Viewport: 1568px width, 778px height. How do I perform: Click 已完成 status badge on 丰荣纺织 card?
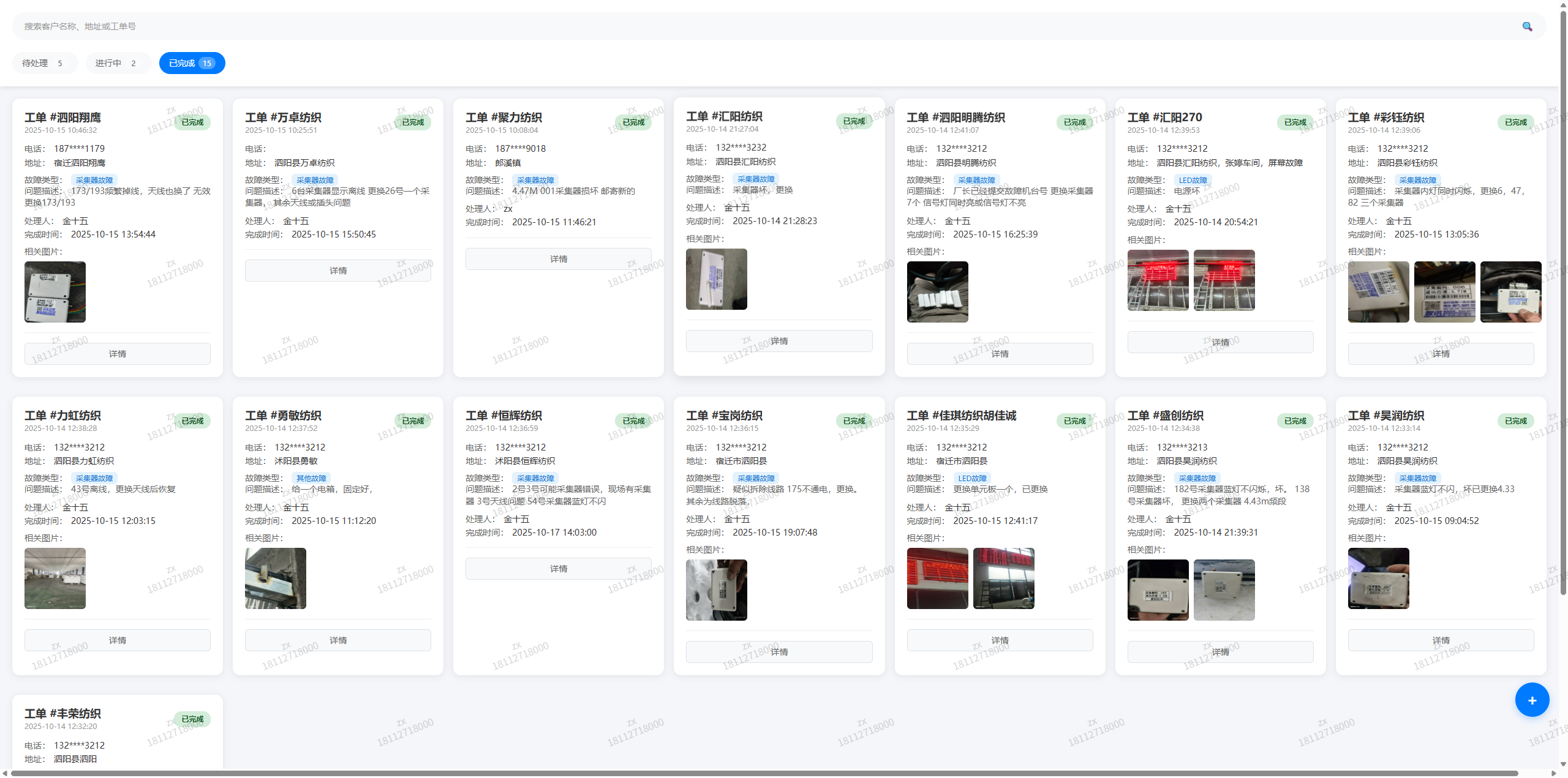[192, 719]
